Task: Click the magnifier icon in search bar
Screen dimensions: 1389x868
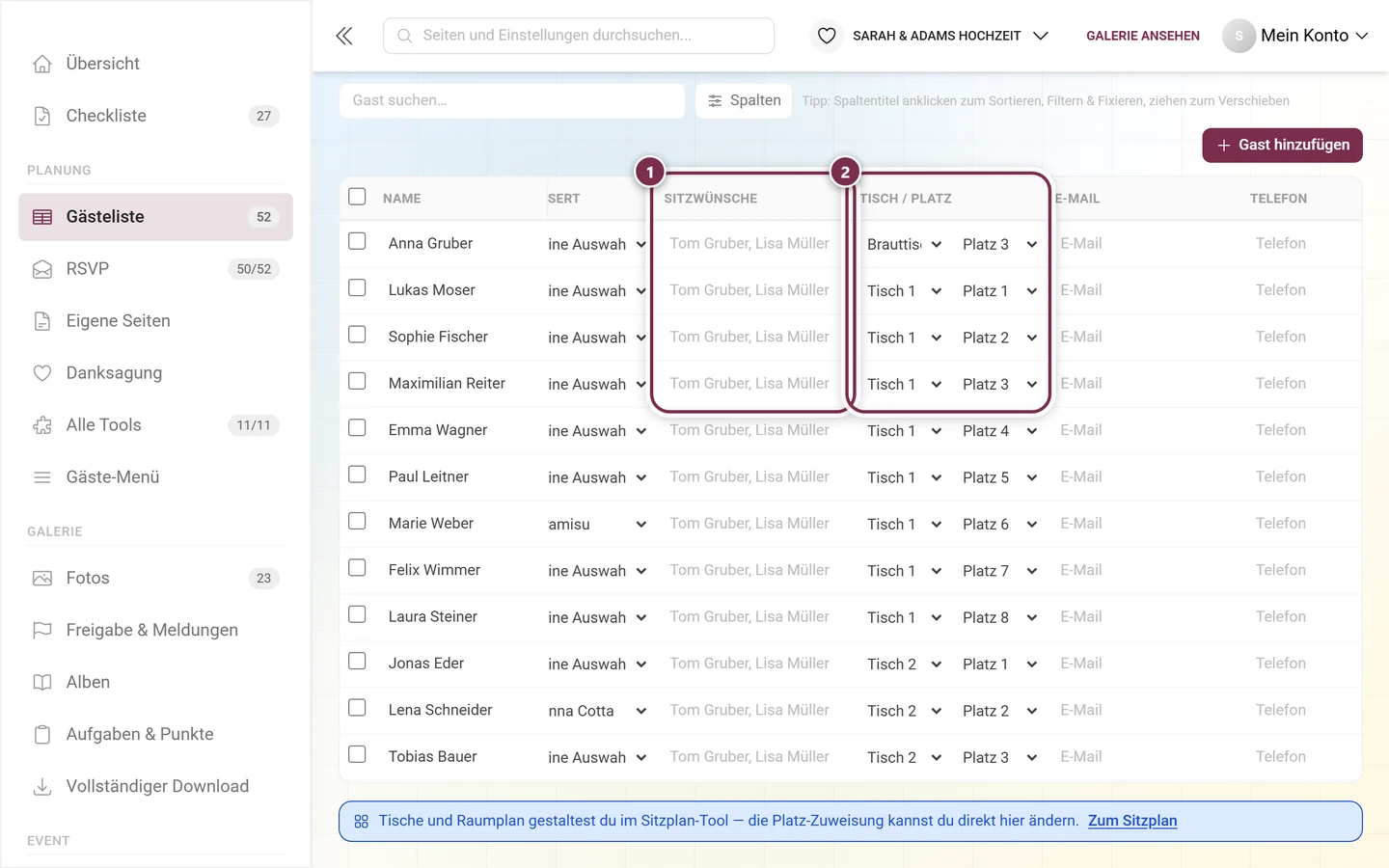Action: click(x=405, y=36)
